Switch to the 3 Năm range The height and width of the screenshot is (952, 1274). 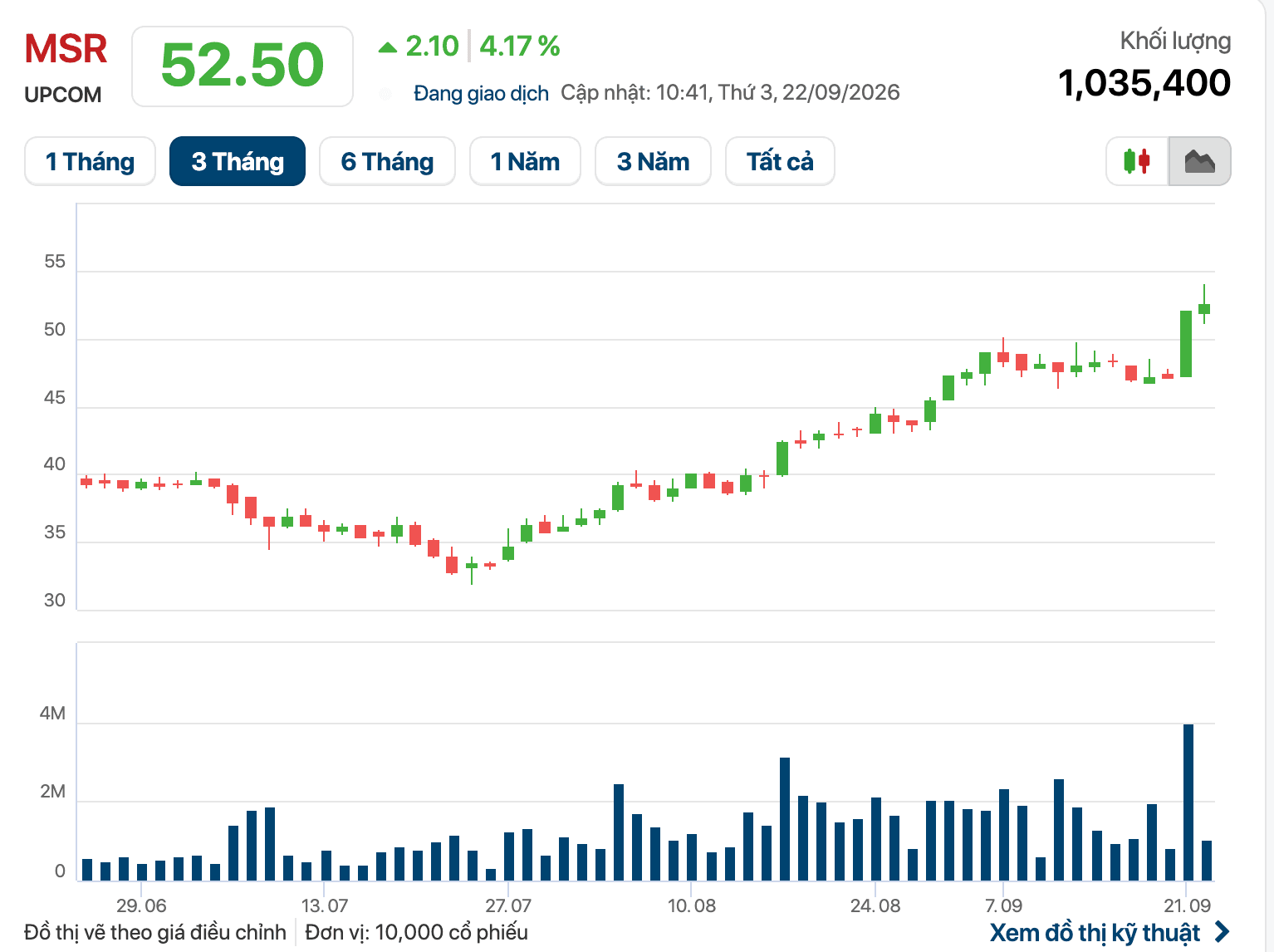[x=653, y=161]
